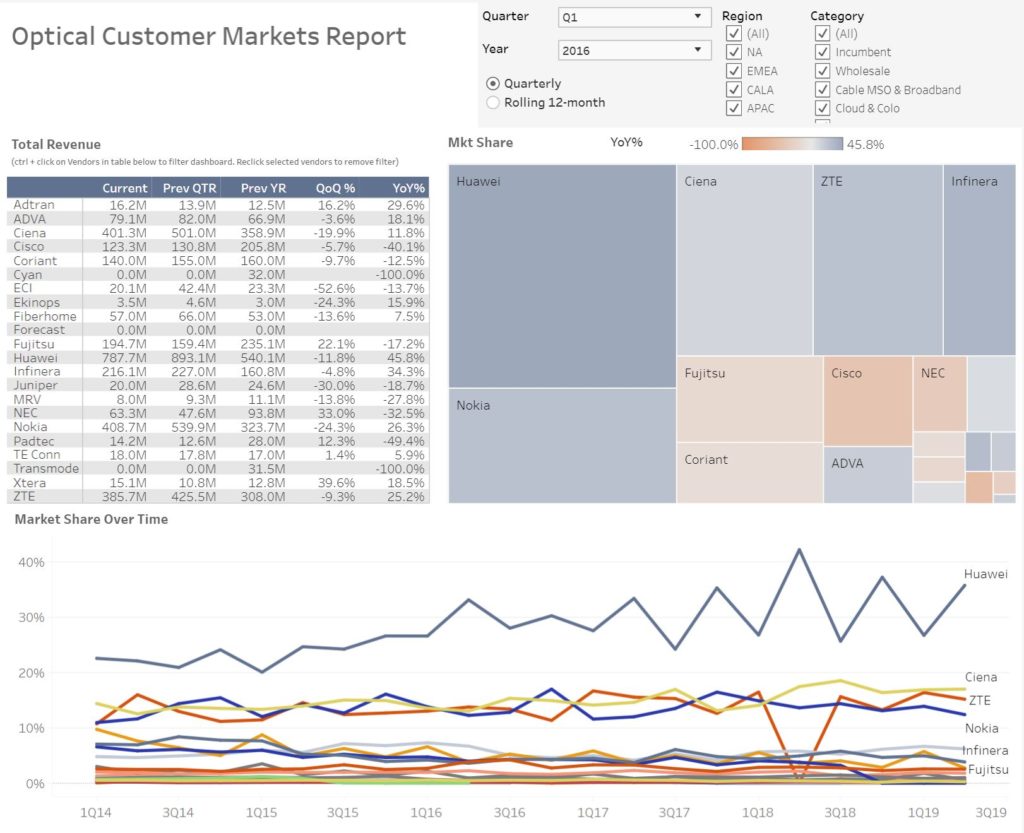Select the Fujitsu tile in the treemap
Screen dimensions: 1024x833
750,399
